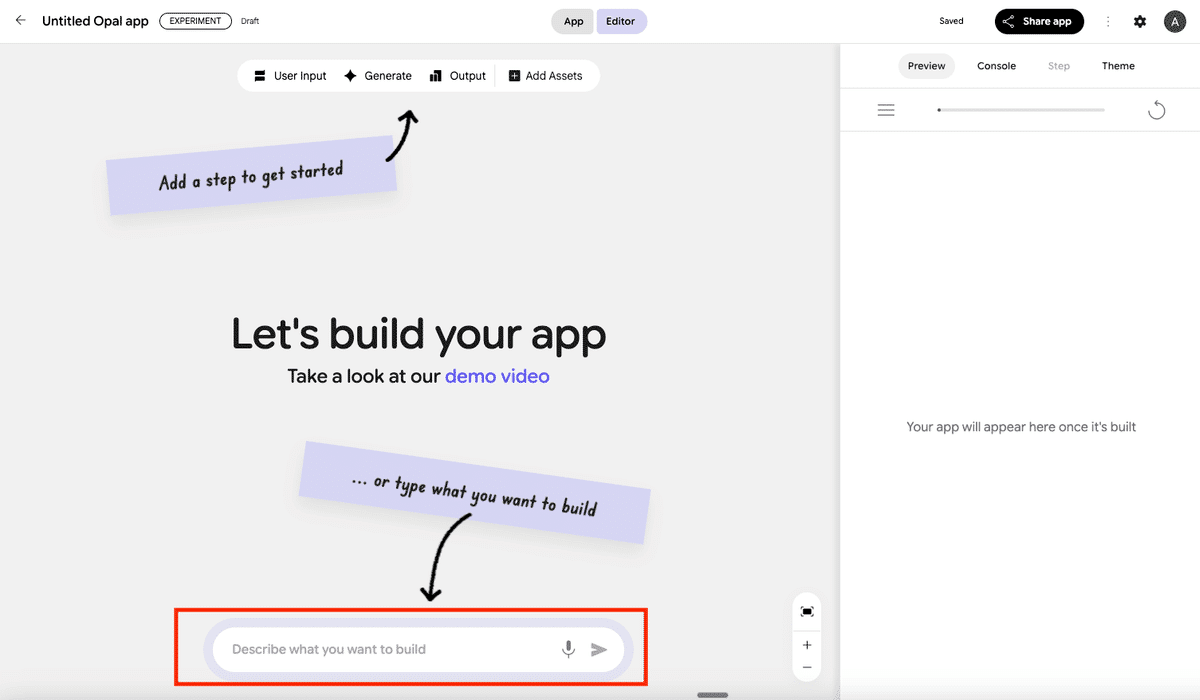
Task: Click the account avatar icon
Action: tap(1175, 21)
